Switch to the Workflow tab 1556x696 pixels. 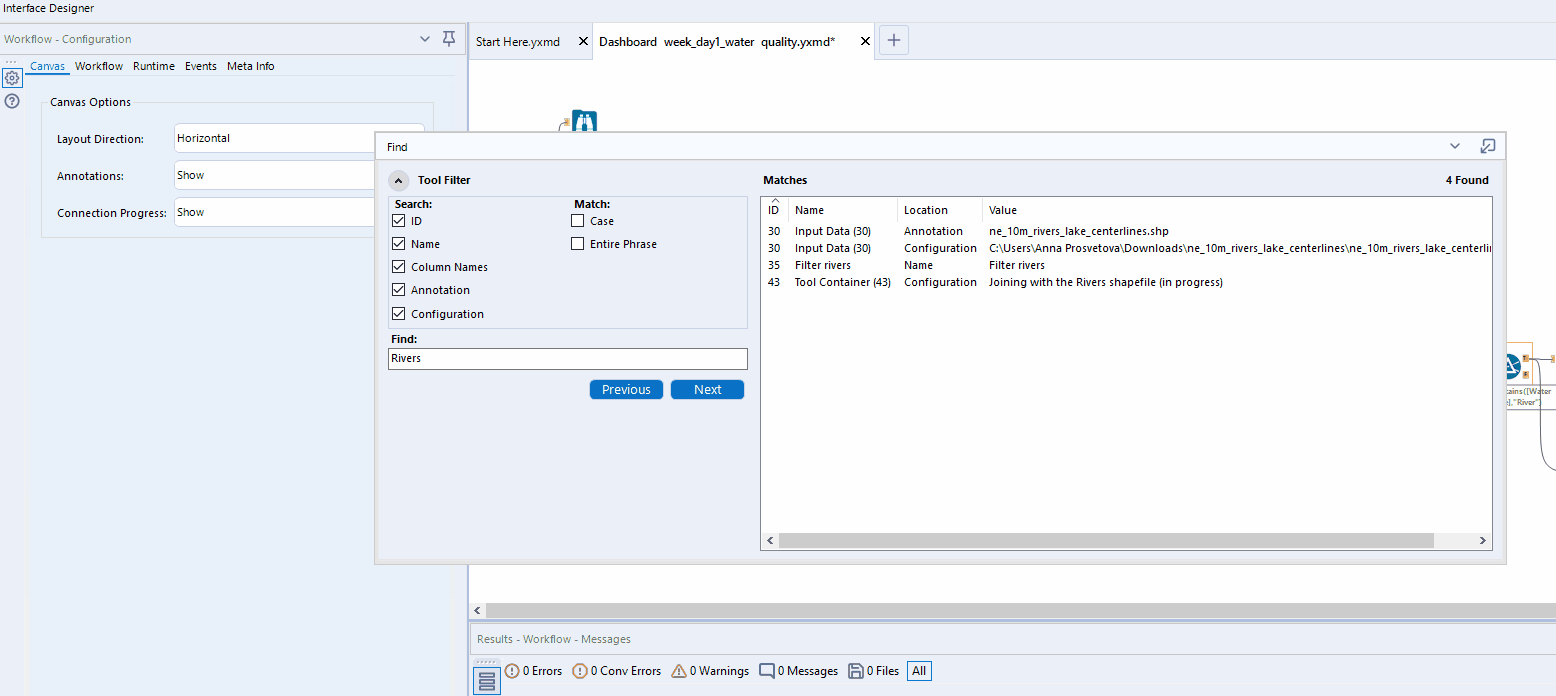99,66
